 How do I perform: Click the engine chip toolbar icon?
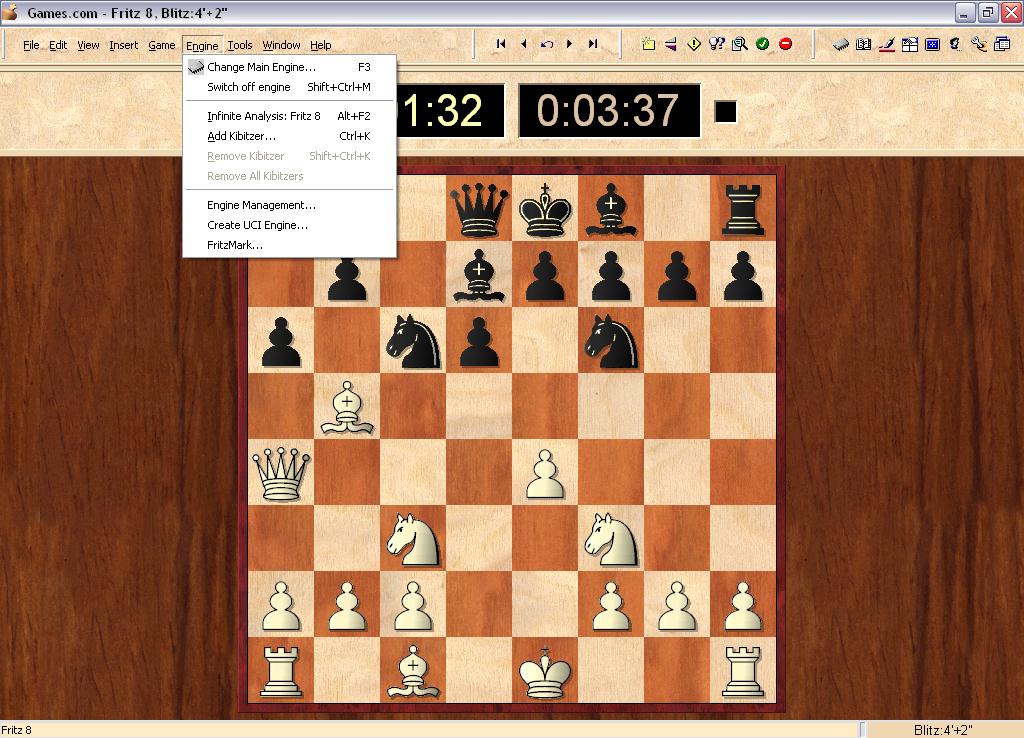pyautogui.click(x=840, y=44)
